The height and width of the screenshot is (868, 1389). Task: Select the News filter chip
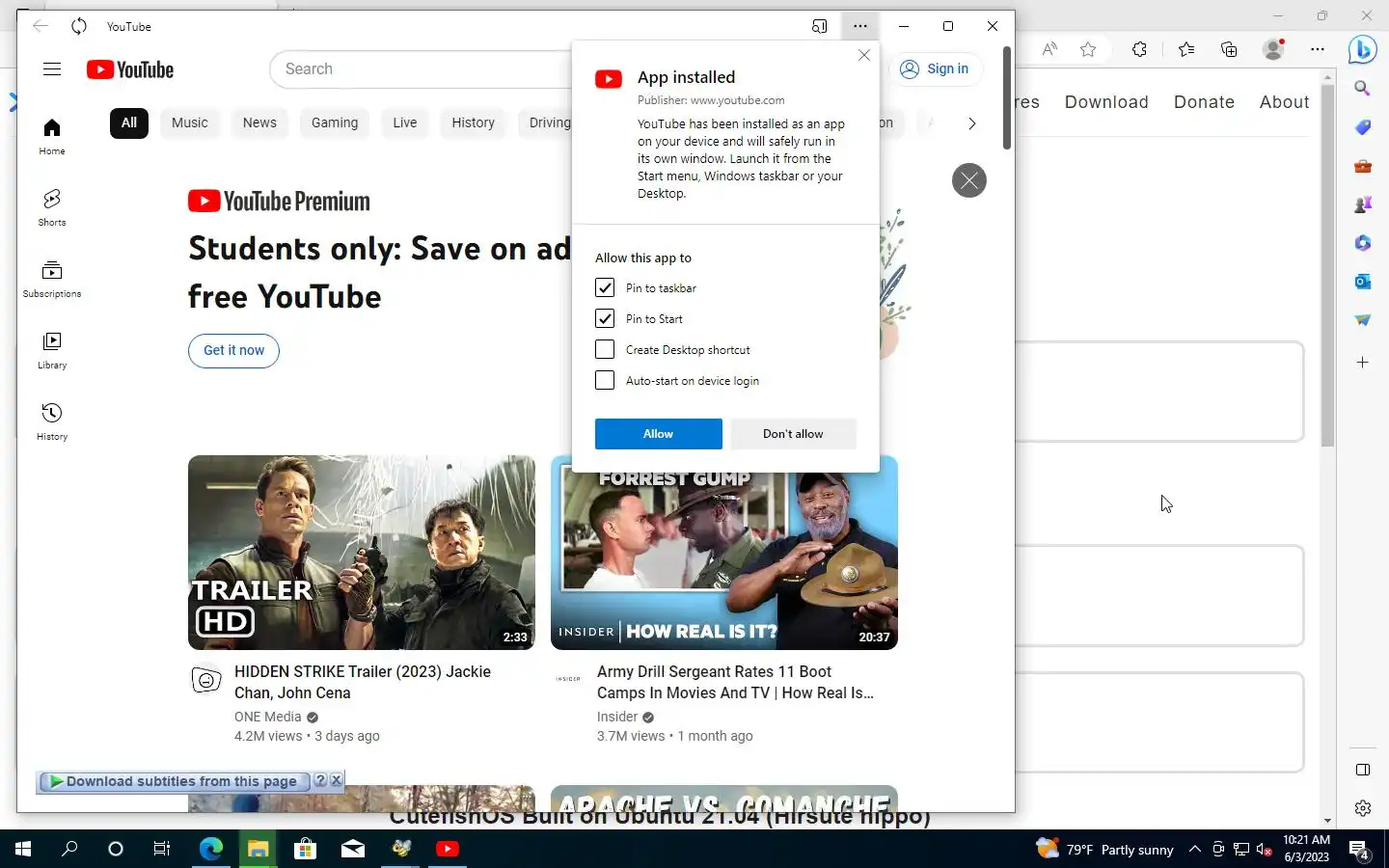259,122
